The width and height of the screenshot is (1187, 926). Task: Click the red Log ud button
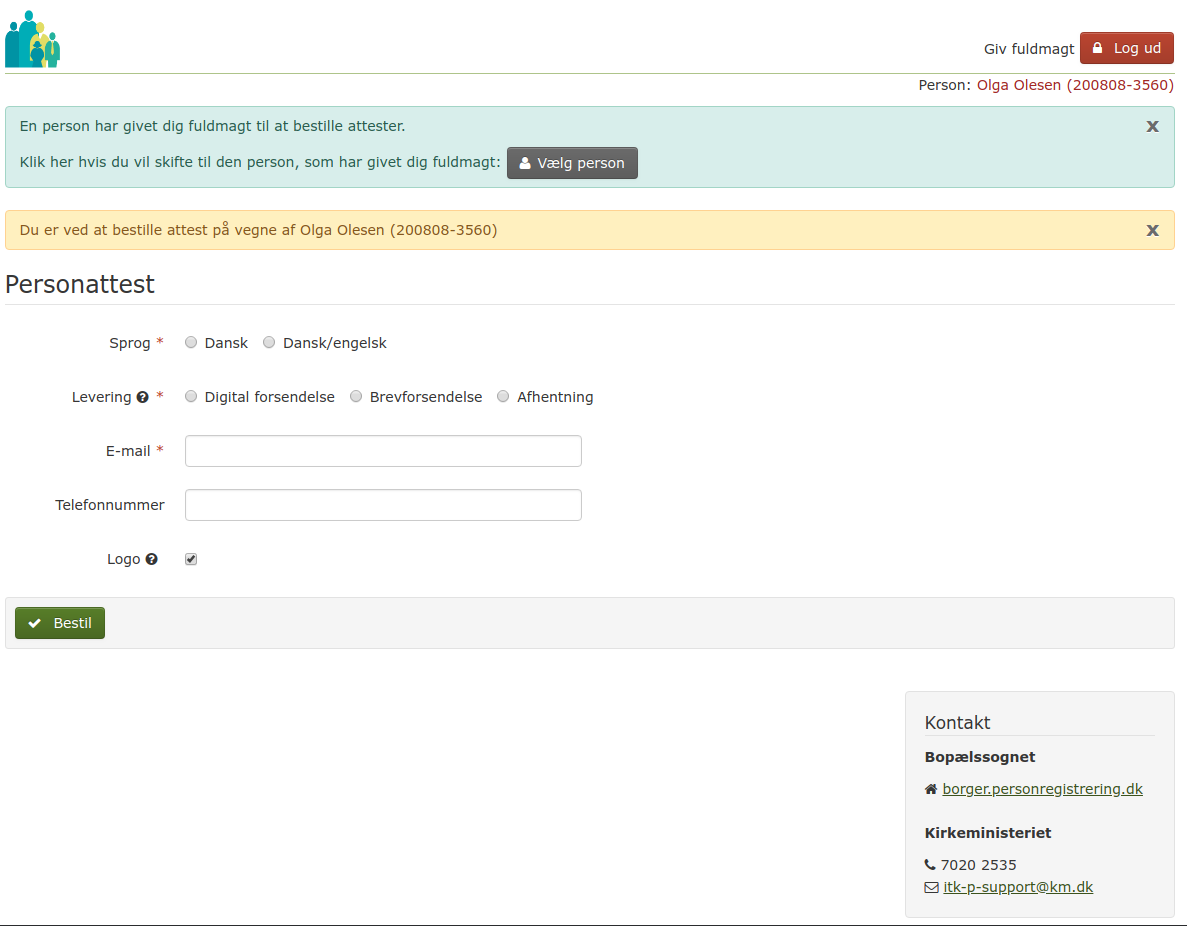click(1126, 48)
